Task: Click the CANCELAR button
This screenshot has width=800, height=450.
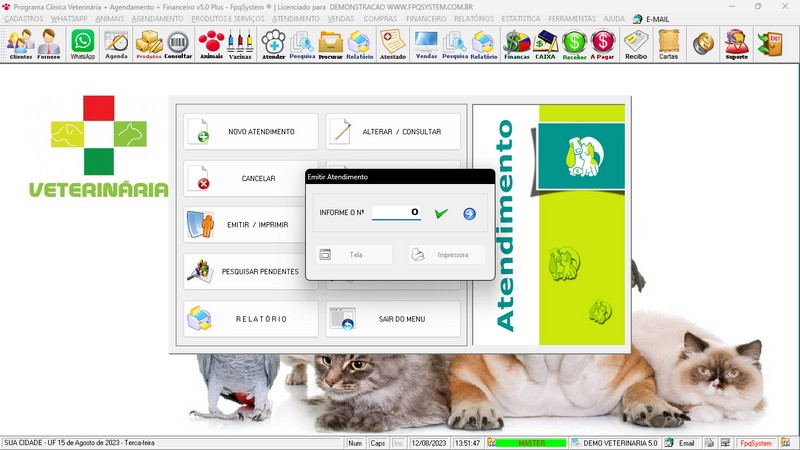Action: point(244,179)
